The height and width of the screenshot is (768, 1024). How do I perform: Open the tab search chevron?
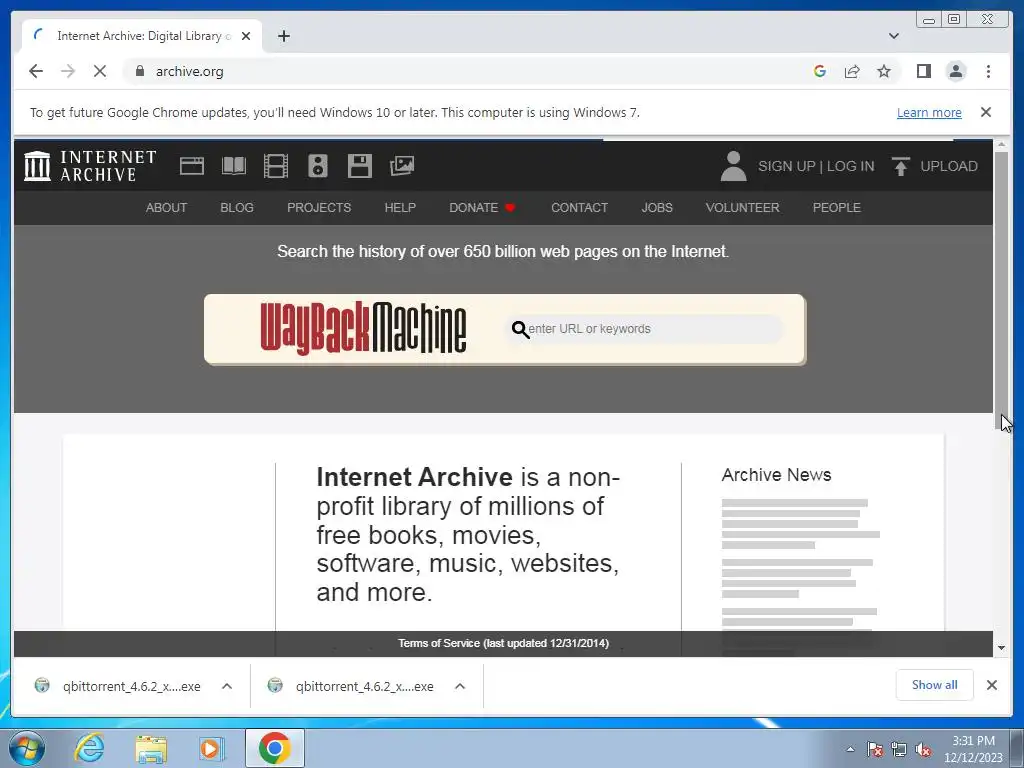pyautogui.click(x=894, y=36)
